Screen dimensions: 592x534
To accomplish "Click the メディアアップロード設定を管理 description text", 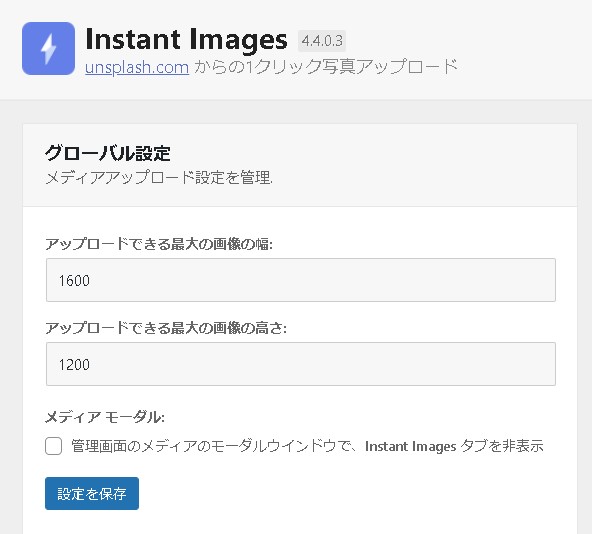I will (x=159, y=177).
